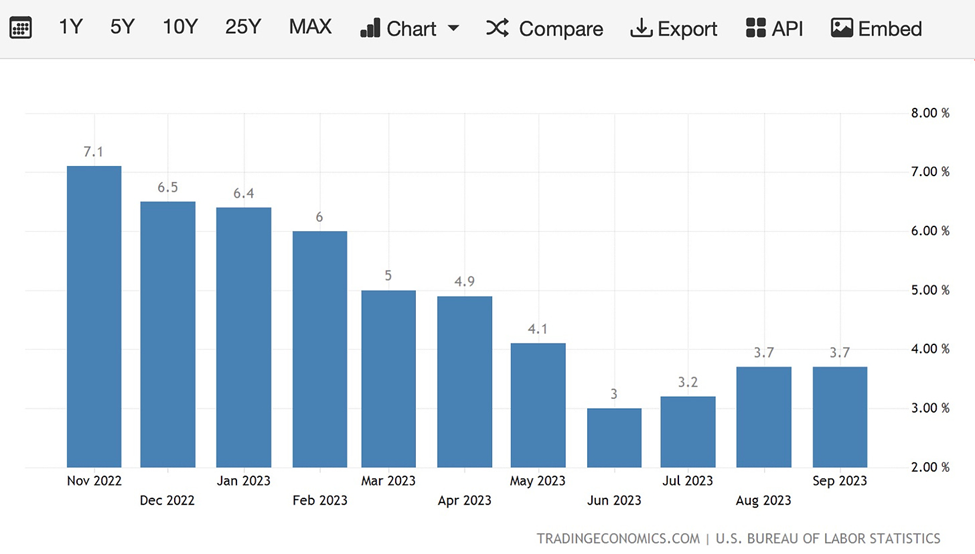Click the Compare shuffle arrows icon
Screen dimensions: 975x554
pyautogui.click(x=497, y=28)
